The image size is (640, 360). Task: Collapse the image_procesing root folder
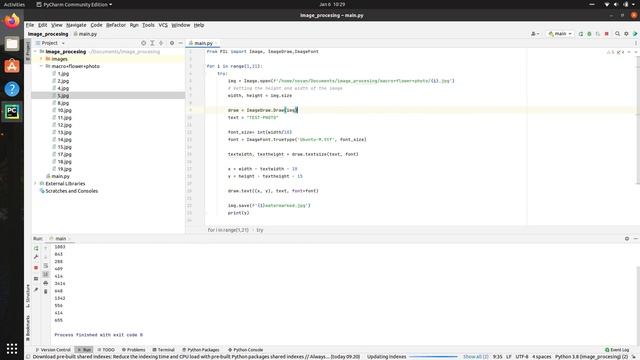click(36, 52)
